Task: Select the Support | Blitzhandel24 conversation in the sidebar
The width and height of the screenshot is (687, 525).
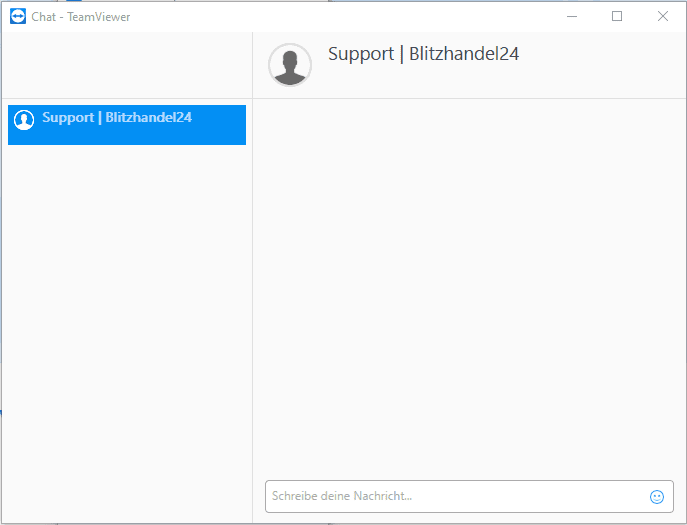Action: [127, 125]
